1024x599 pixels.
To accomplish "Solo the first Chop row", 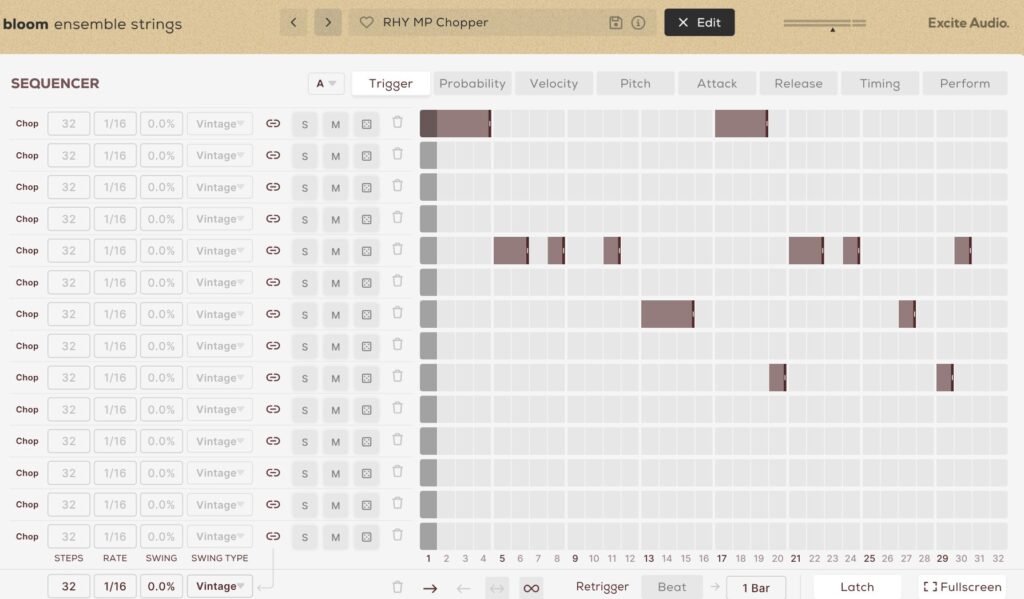I will point(305,124).
